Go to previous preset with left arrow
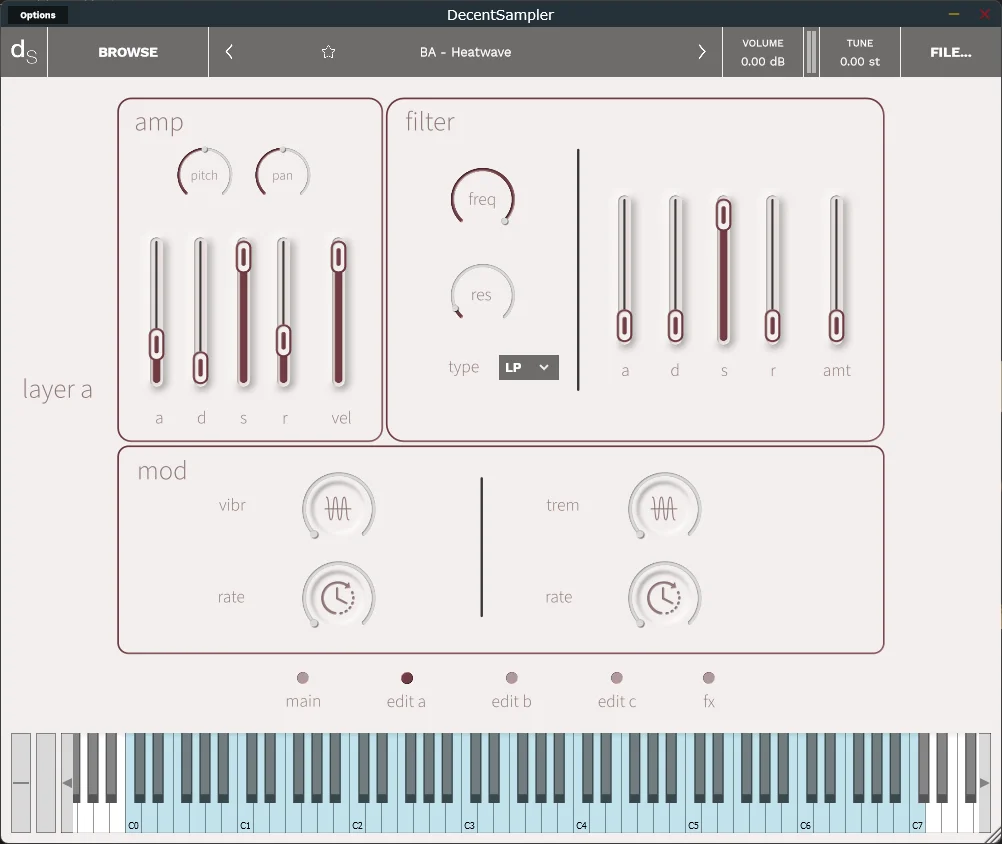The height and width of the screenshot is (844, 1002). coord(229,52)
